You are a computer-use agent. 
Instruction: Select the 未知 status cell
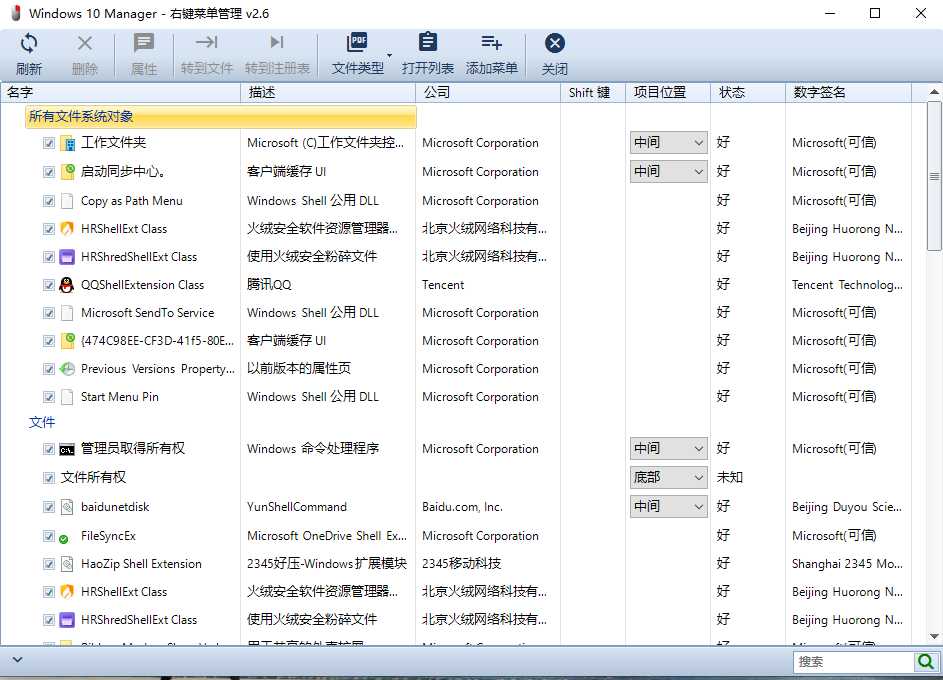tap(730, 477)
